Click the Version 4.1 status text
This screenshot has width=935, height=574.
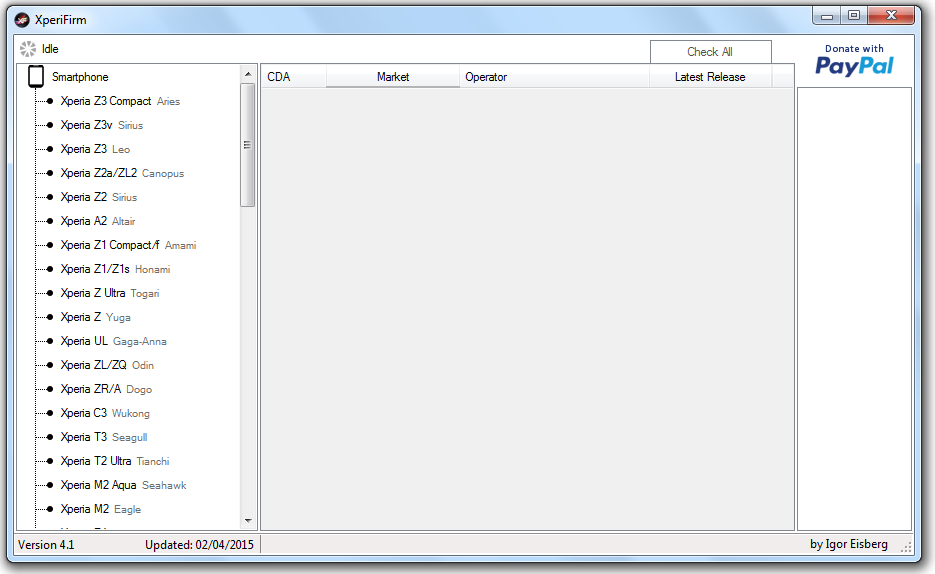point(46,545)
